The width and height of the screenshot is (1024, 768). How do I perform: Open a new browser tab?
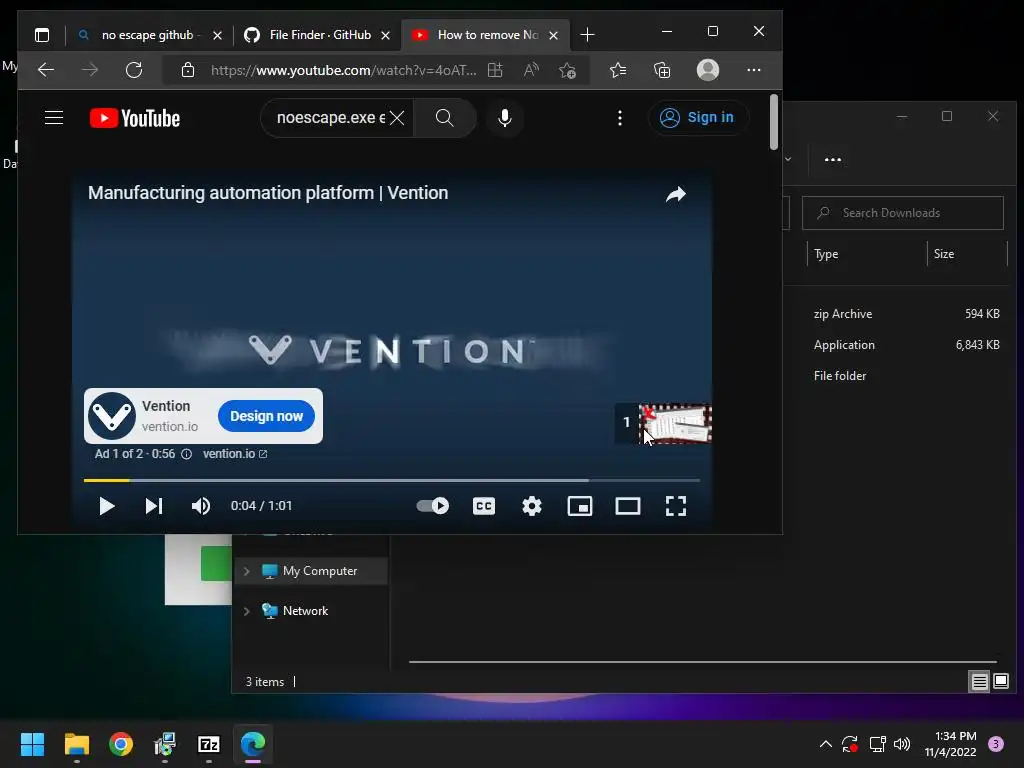coord(587,35)
